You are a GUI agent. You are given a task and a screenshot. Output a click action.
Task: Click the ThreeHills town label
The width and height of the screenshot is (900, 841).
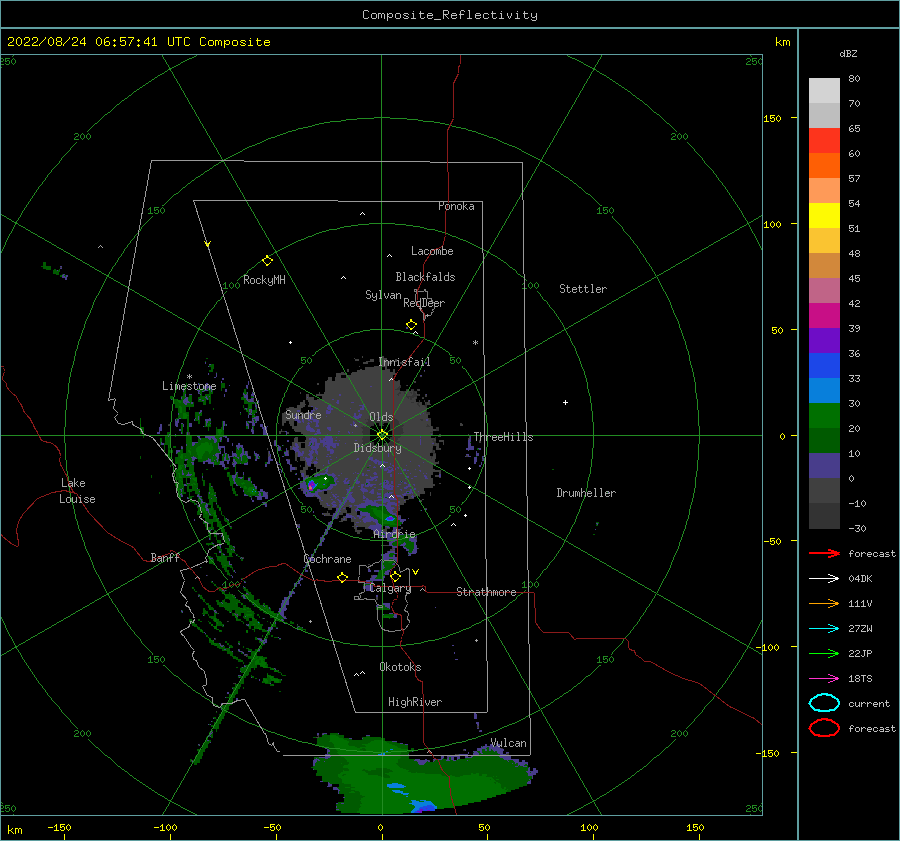coord(503,437)
